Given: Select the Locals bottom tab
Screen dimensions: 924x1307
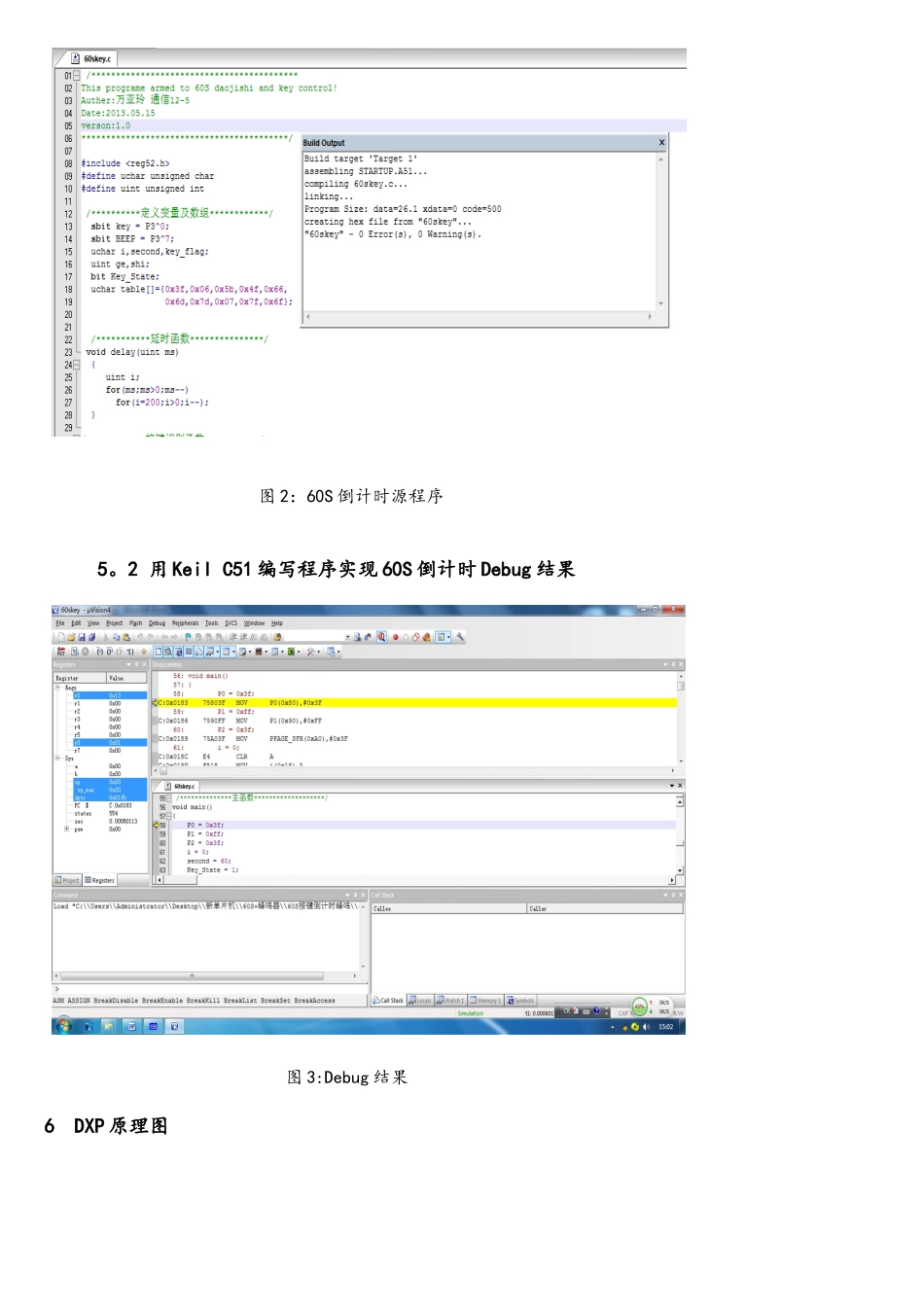Looking at the screenshot, I should (x=420, y=1000).
